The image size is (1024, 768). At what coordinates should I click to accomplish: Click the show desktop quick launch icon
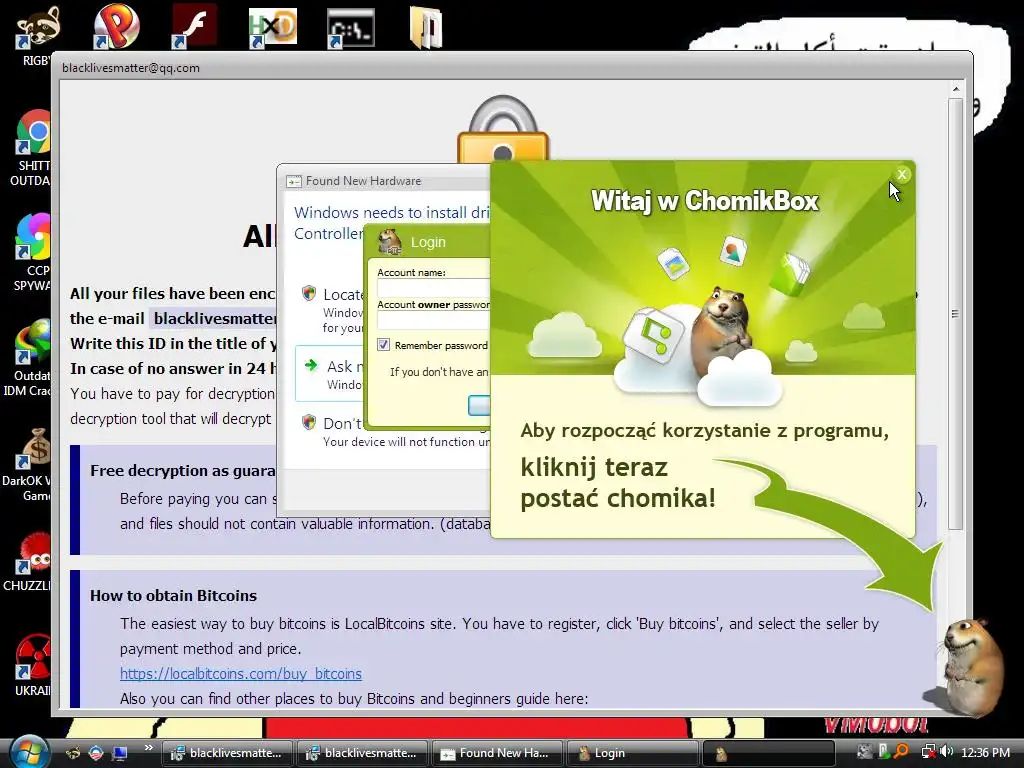pos(120,753)
